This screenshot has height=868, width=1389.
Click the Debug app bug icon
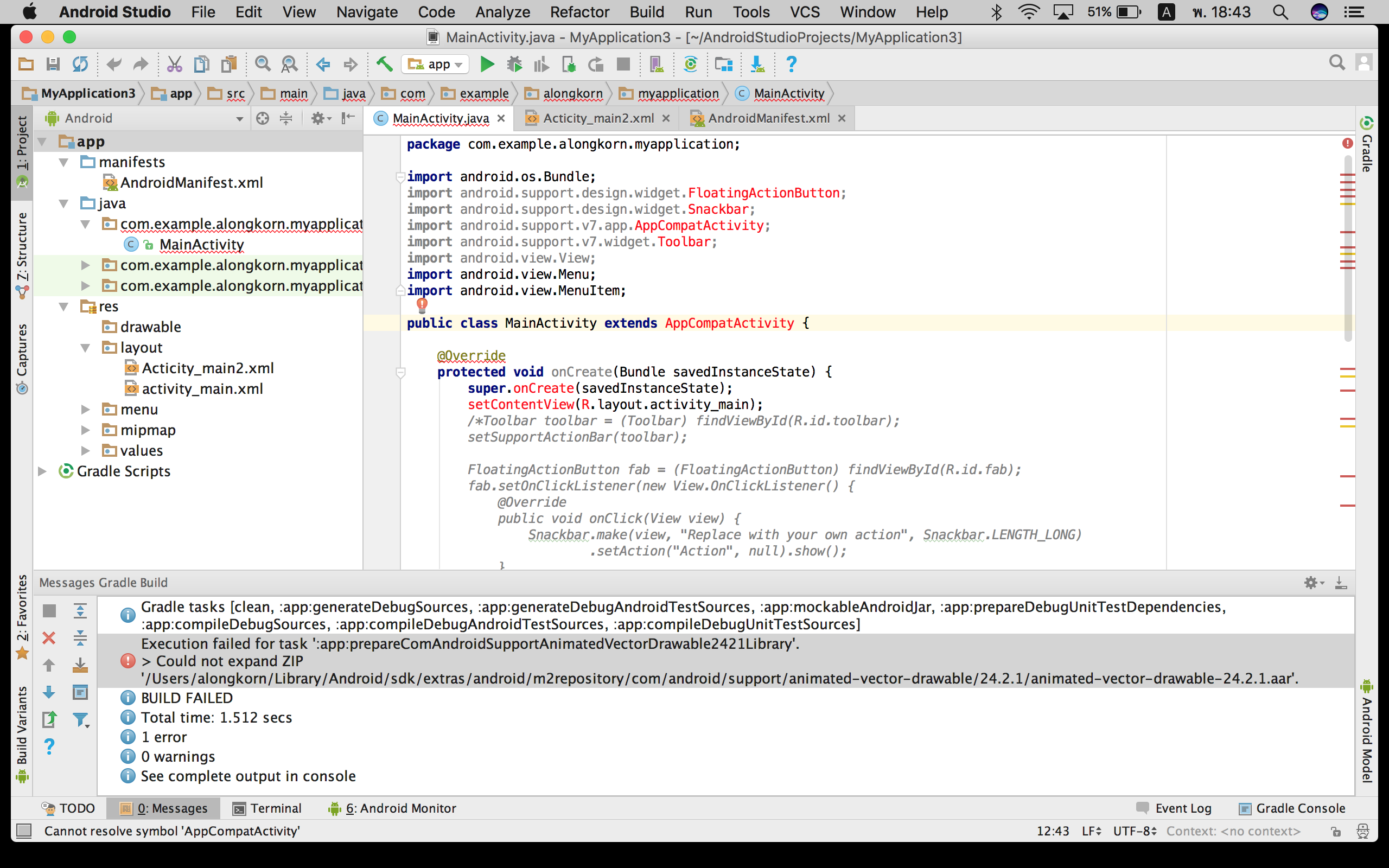coord(514,65)
